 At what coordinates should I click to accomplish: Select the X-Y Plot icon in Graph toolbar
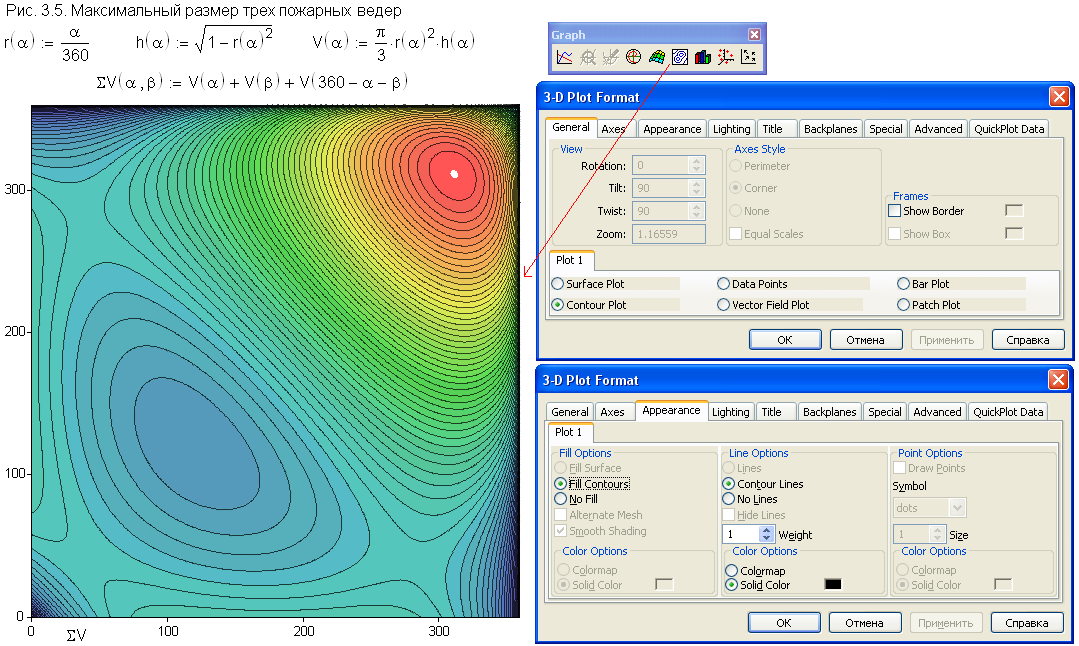pyautogui.click(x=564, y=57)
